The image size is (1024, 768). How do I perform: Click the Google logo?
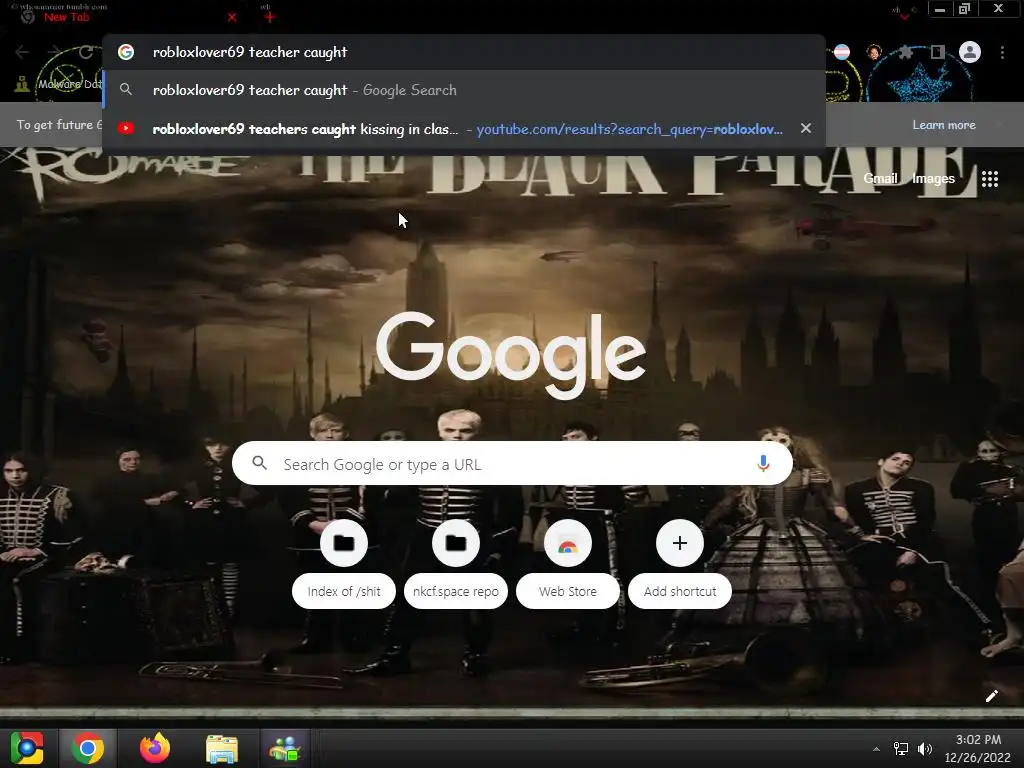[511, 354]
